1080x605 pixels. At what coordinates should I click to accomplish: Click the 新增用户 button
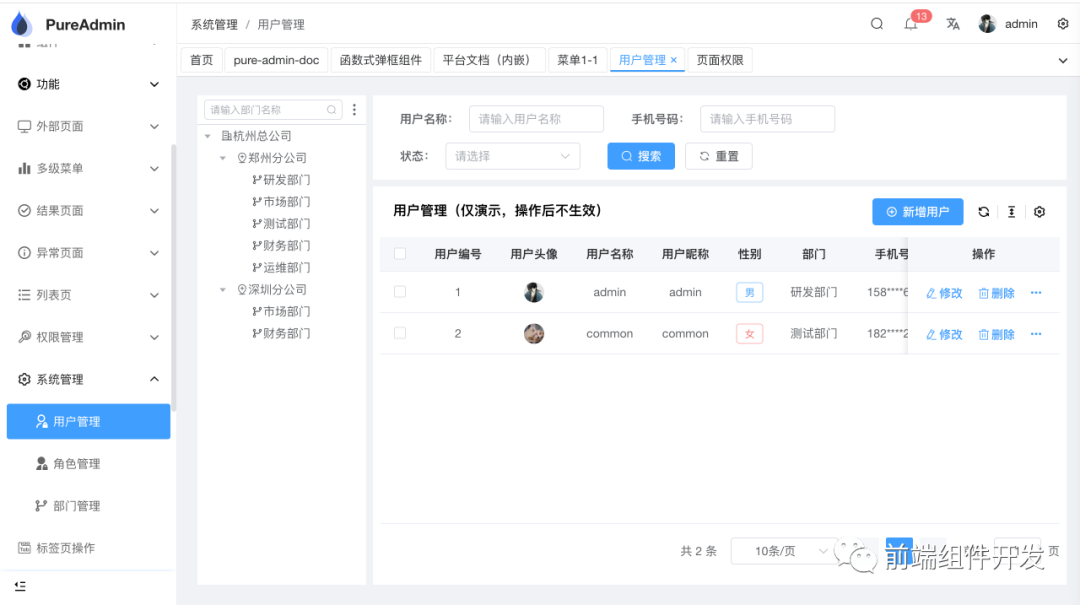pos(917,212)
